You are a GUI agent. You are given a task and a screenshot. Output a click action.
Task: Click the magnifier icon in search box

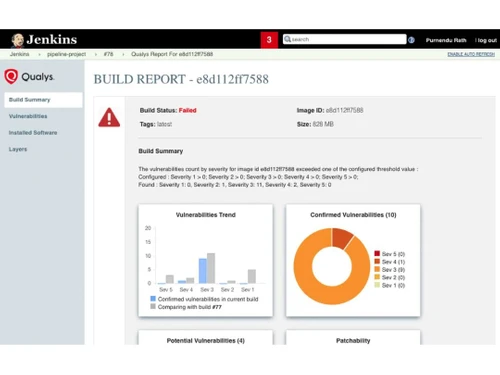[x=287, y=39]
